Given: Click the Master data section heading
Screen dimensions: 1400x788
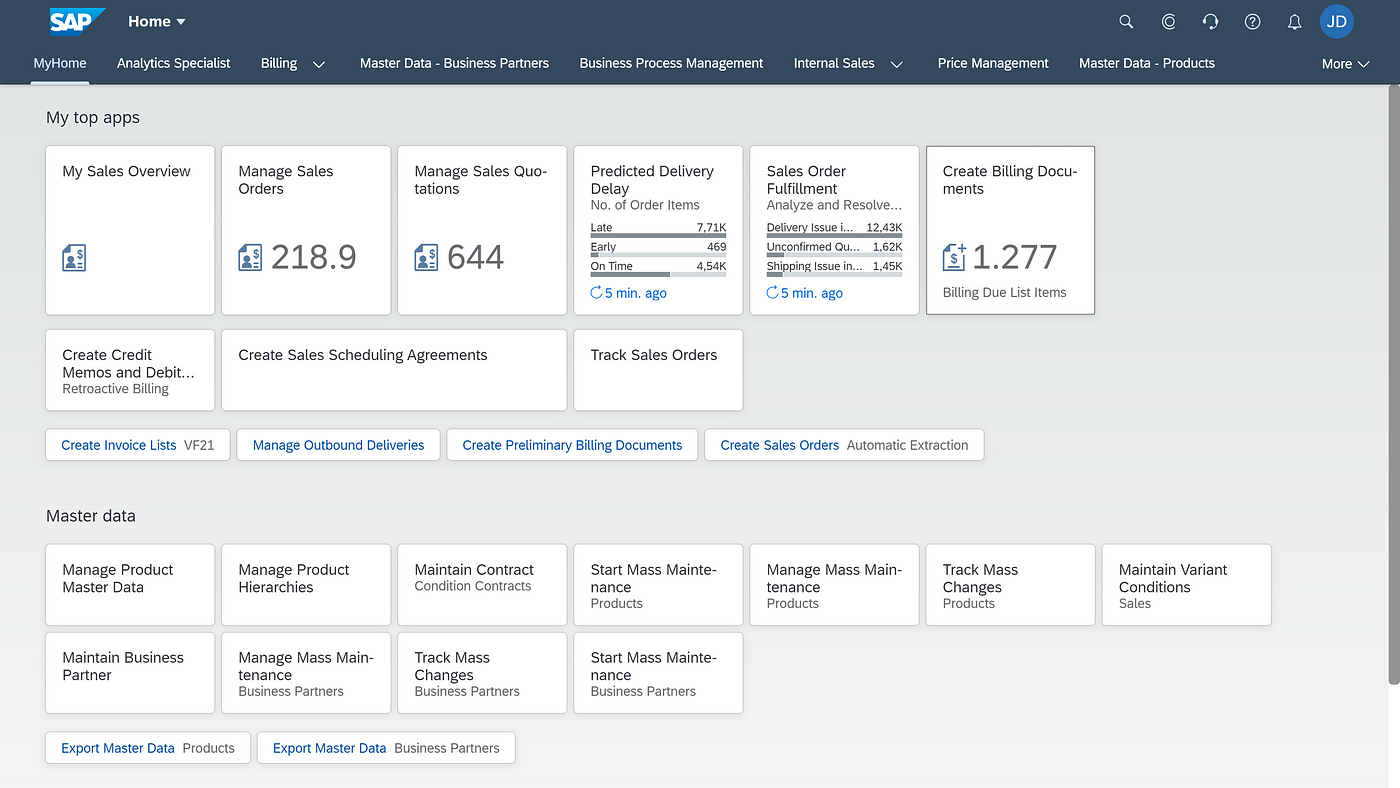Looking at the screenshot, I should (91, 516).
